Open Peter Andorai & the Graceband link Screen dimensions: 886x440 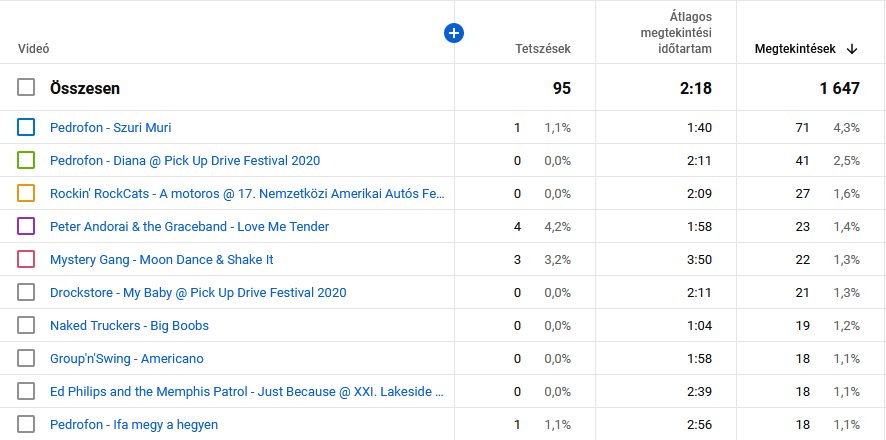(x=189, y=227)
